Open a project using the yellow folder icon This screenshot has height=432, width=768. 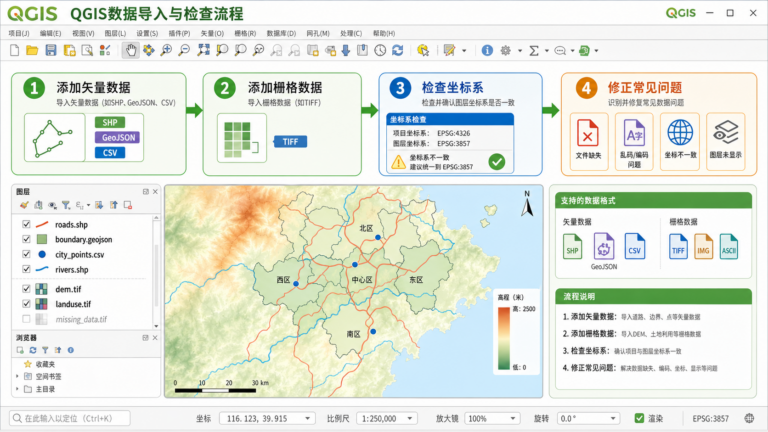(x=32, y=50)
